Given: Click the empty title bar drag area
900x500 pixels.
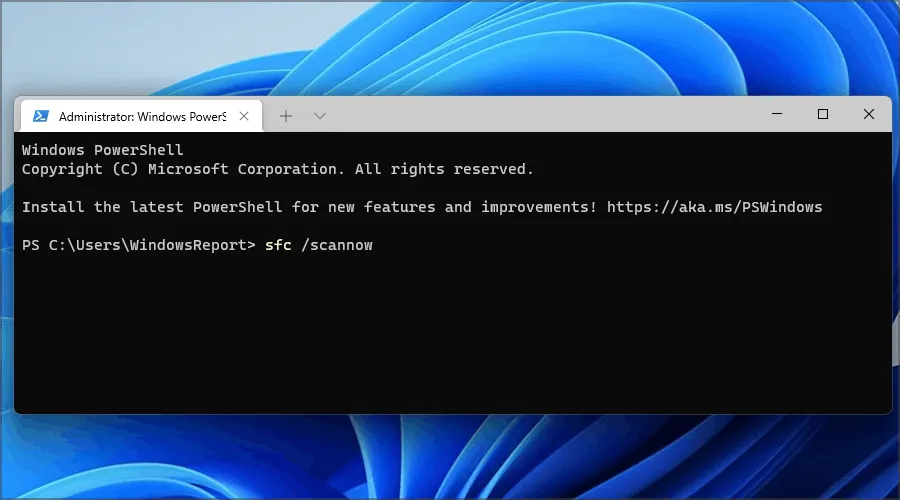Looking at the screenshot, I should coord(540,115).
